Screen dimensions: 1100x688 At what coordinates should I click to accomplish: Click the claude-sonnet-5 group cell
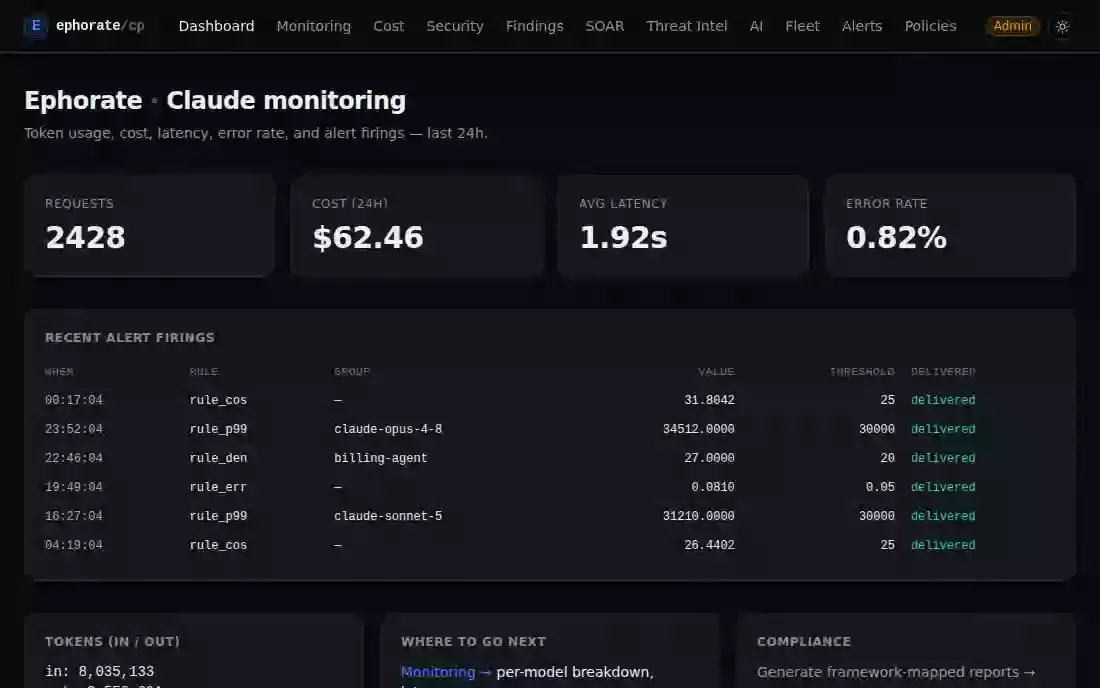coord(388,515)
